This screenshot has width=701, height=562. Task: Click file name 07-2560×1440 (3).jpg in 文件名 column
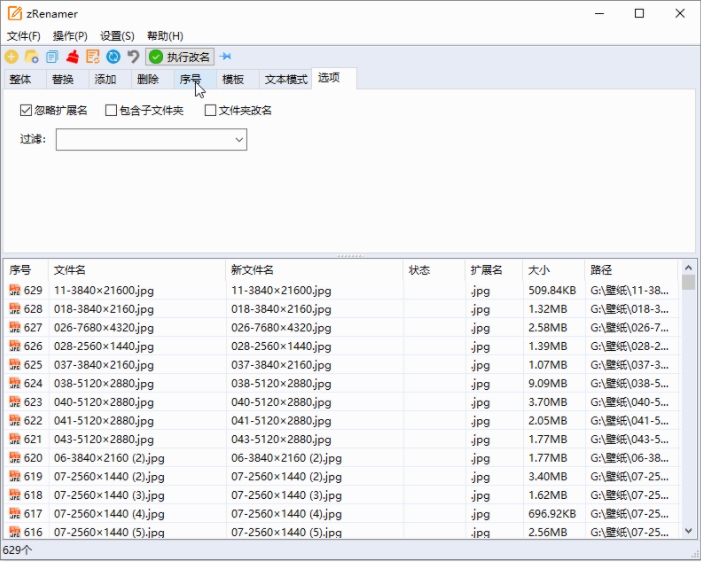(109, 495)
